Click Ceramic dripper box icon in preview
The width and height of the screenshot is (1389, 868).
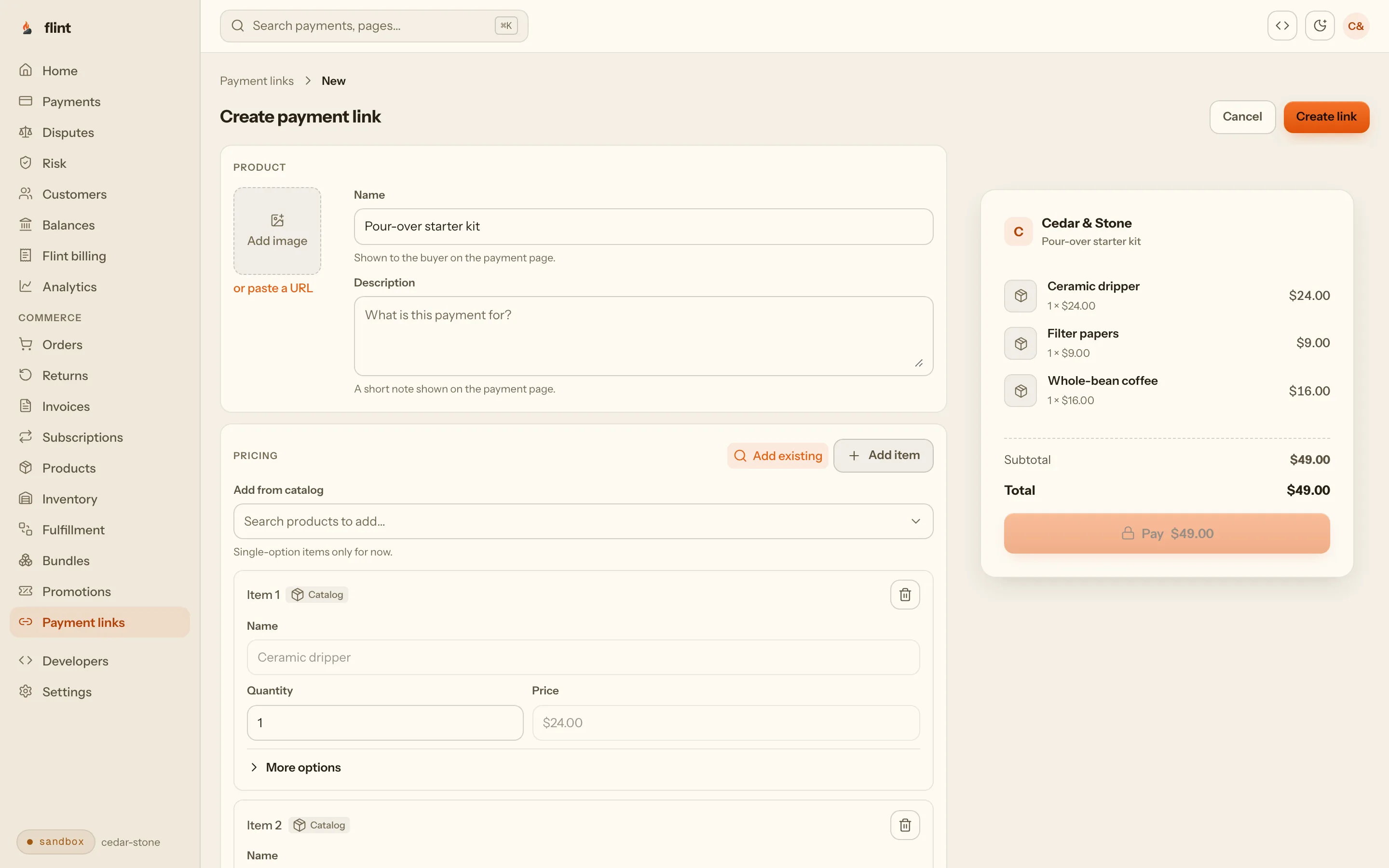[1021, 296]
